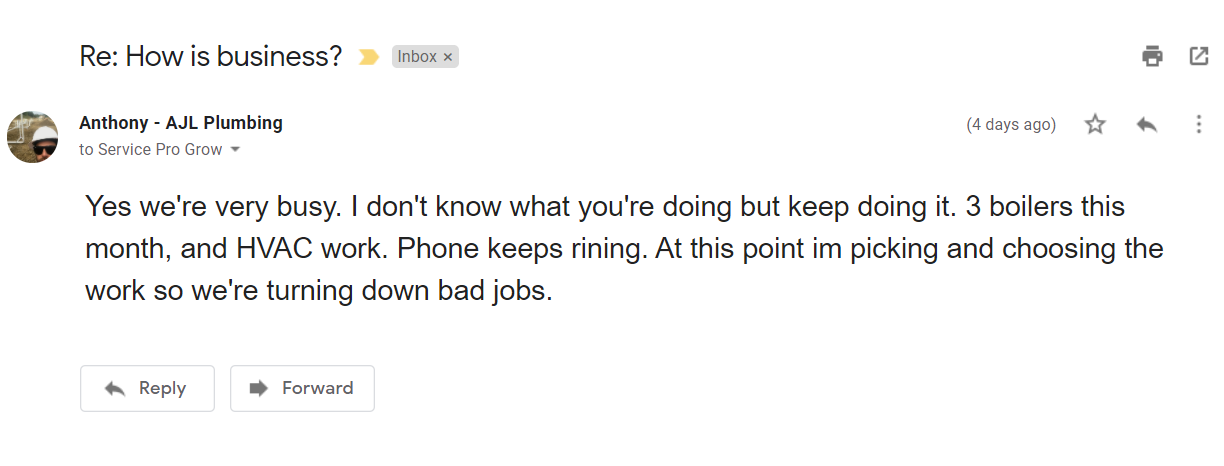
Task: Click the arrow icon inside the Forward button
Action: (x=259, y=389)
